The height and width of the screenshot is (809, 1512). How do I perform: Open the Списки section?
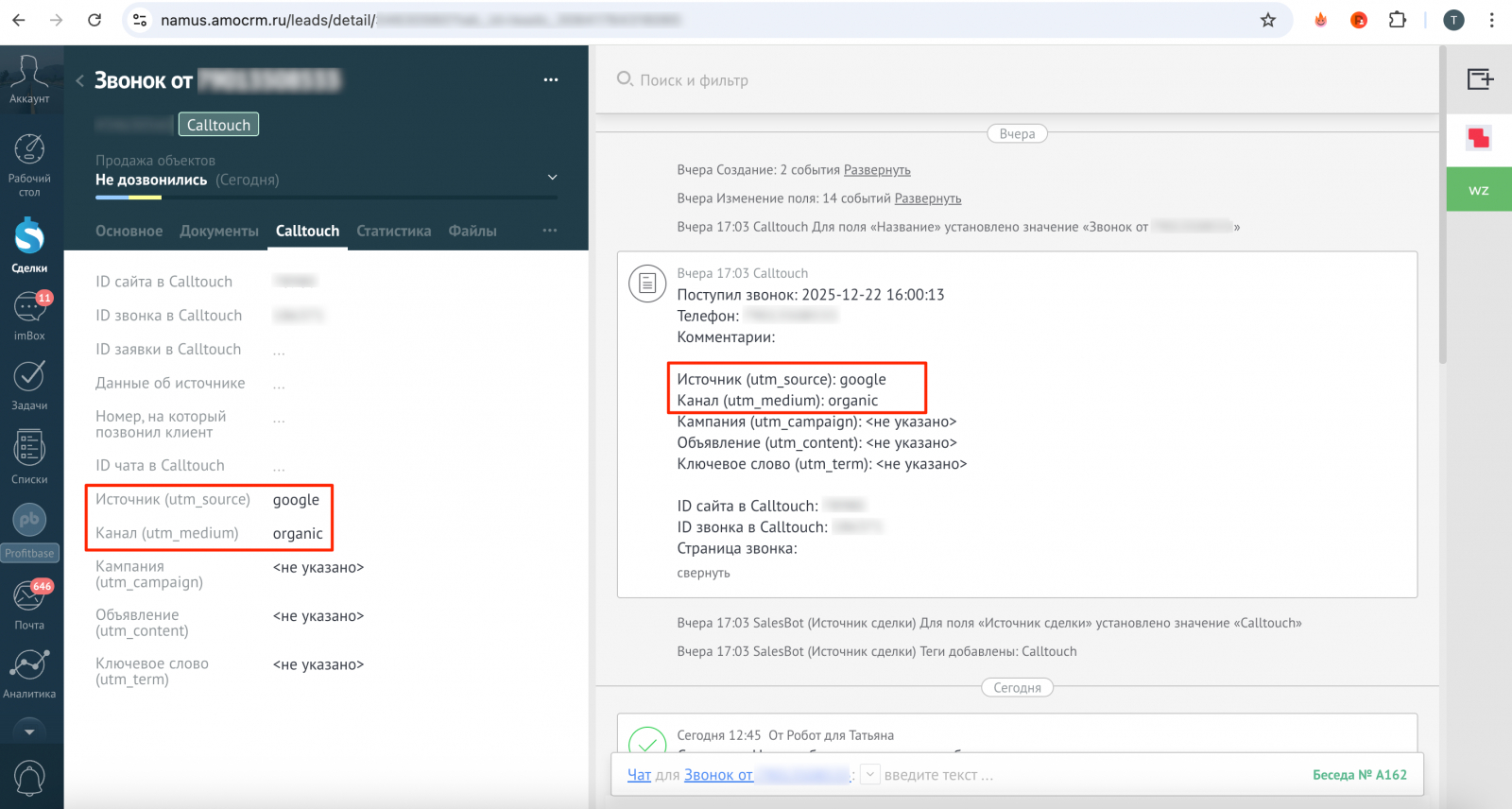29,457
